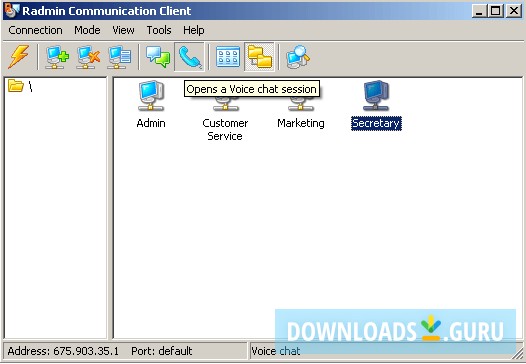Click the Port: default status text

tap(162, 351)
